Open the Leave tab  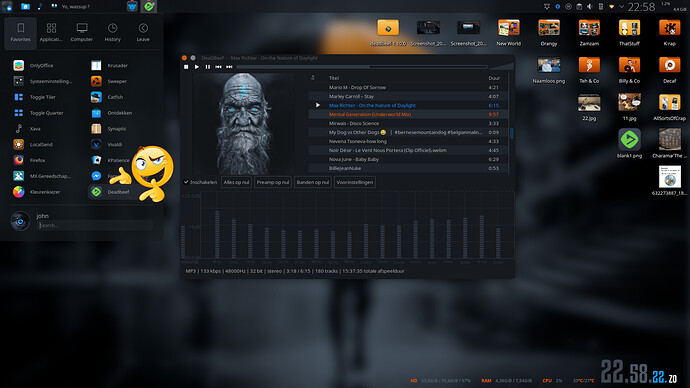point(143,32)
